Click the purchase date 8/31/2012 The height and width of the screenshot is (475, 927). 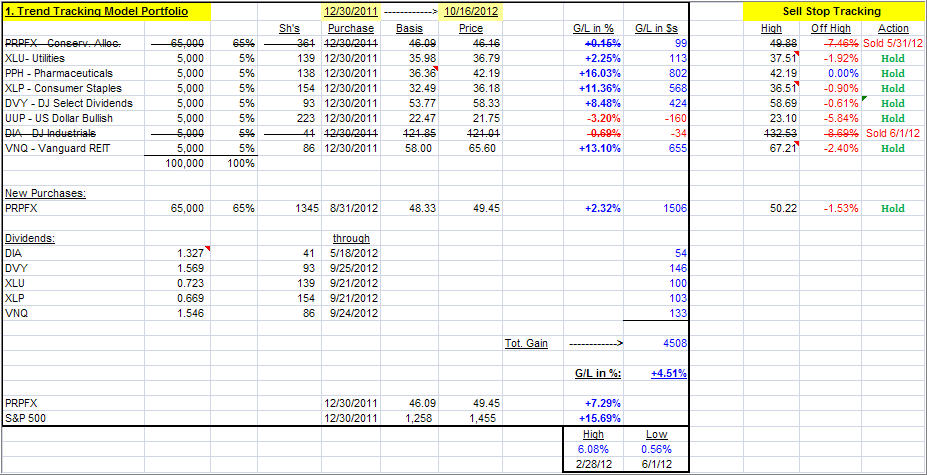356,208
